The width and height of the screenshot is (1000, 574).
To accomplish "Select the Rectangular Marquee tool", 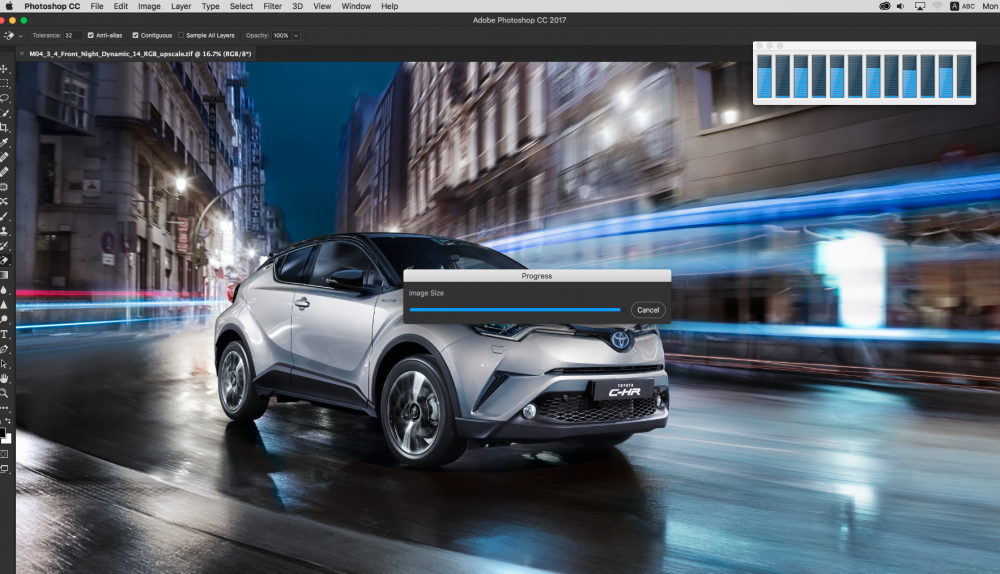I will coord(4,84).
